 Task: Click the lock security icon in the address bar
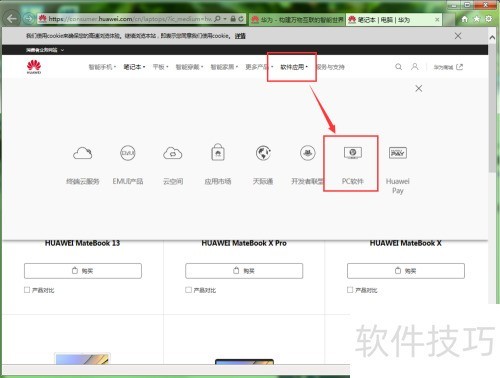(233, 19)
